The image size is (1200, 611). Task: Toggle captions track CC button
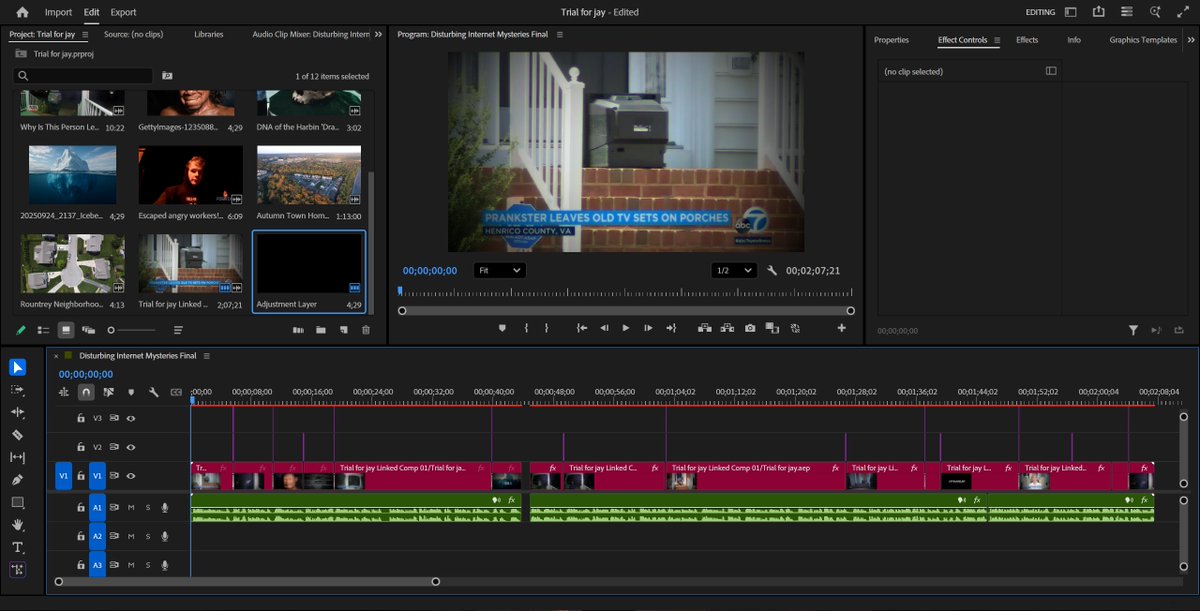(x=177, y=392)
